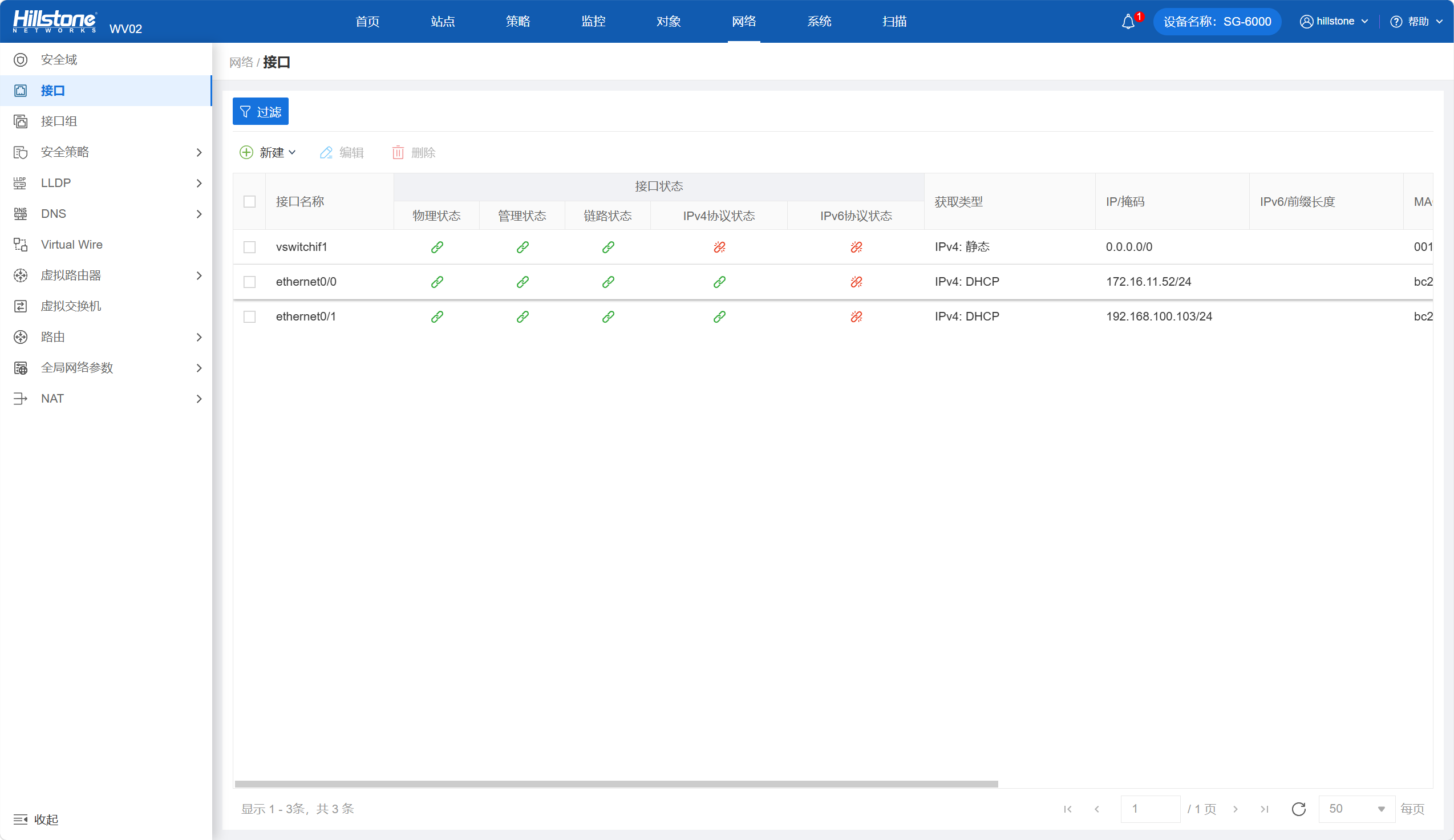Image resolution: width=1454 pixels, height=840 pixels.
Task: Click the horizontal table scrollbar
Action: [615, 784]
